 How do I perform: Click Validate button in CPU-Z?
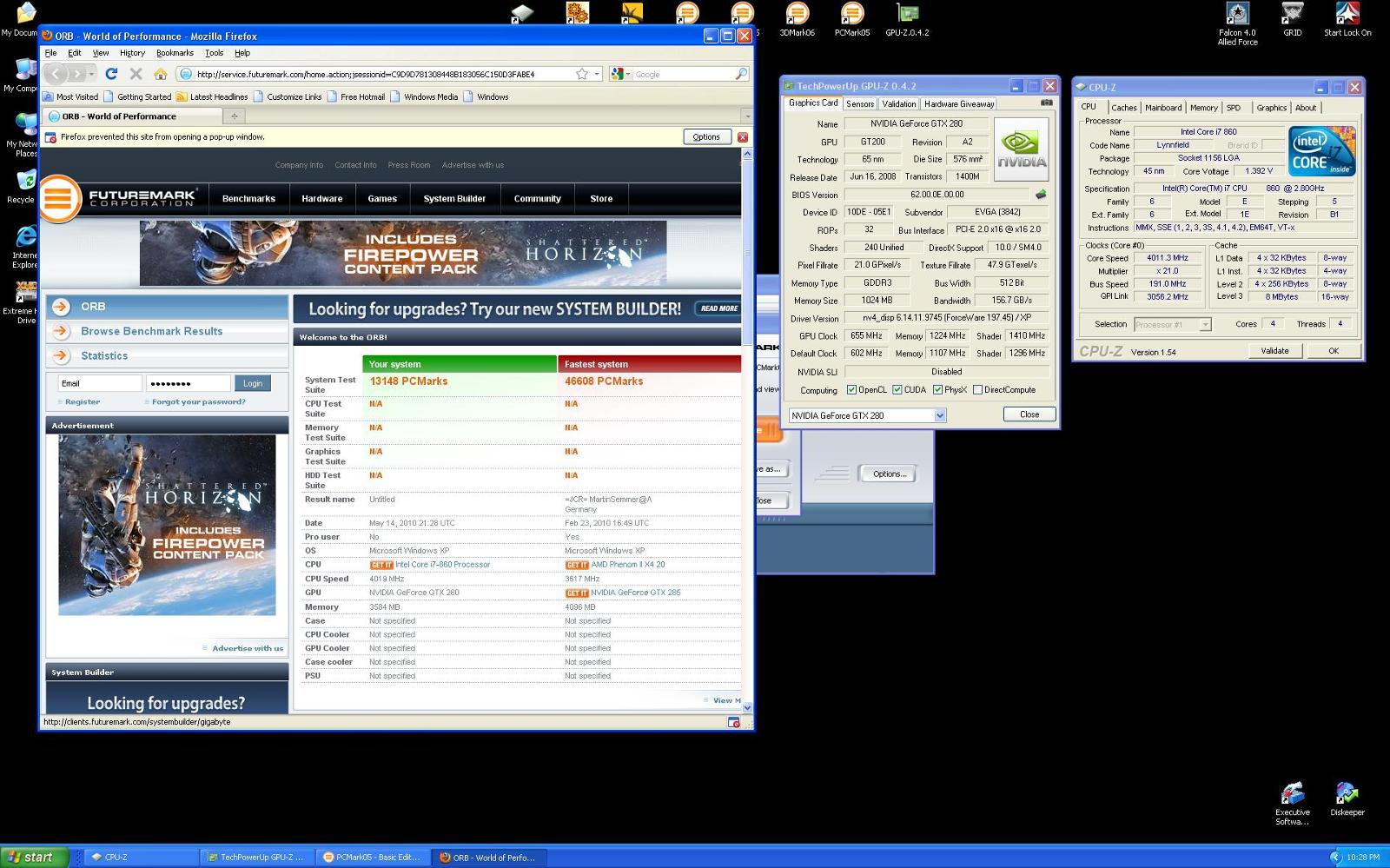pos(1274,351)
